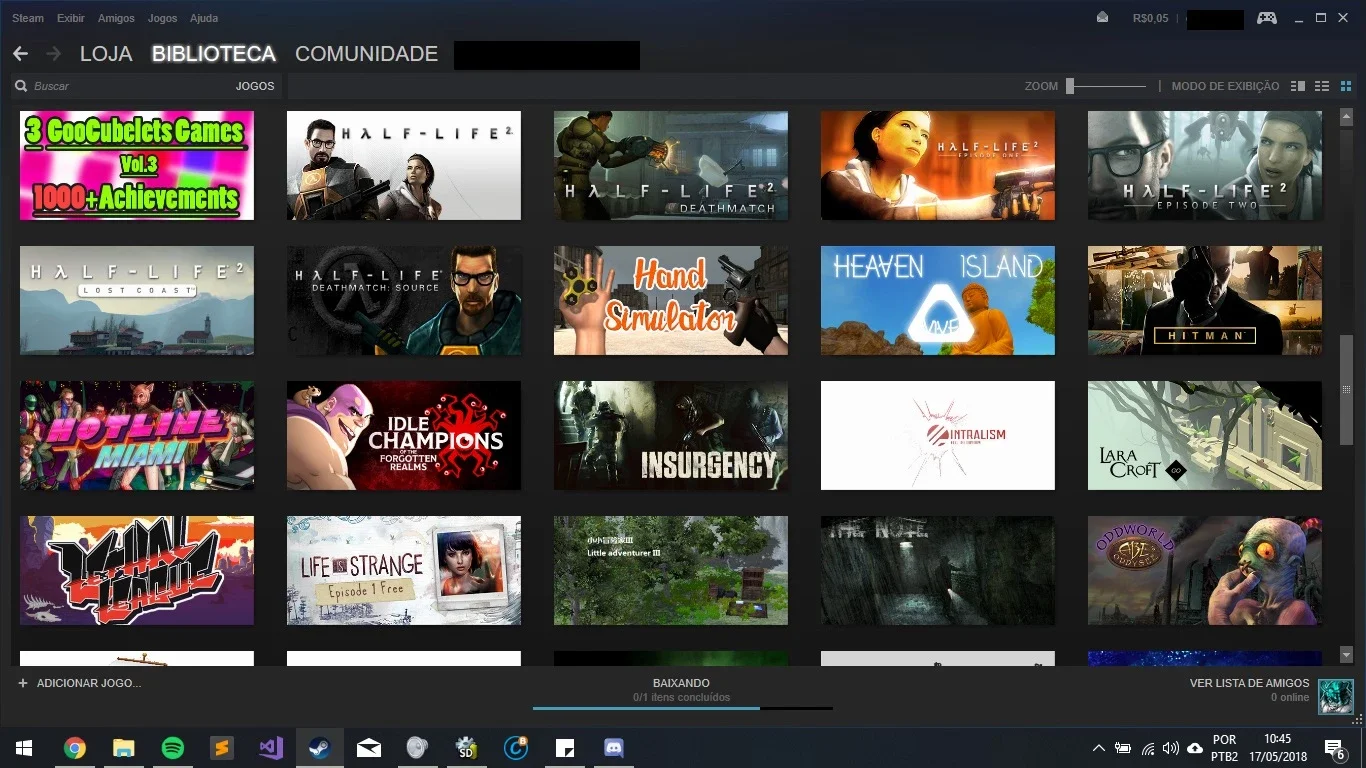Select Oddworld Abe's Oddysee tile
This screenshot has width=1366, height=768.
[x=1205, y=570]
